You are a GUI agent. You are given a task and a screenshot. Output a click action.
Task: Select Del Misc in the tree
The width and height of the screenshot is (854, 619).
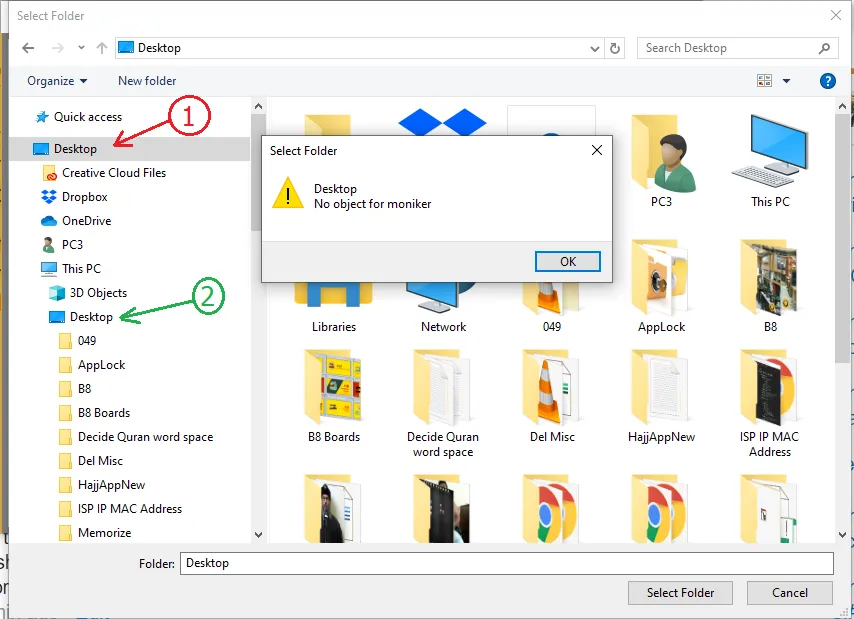point(91,461)
